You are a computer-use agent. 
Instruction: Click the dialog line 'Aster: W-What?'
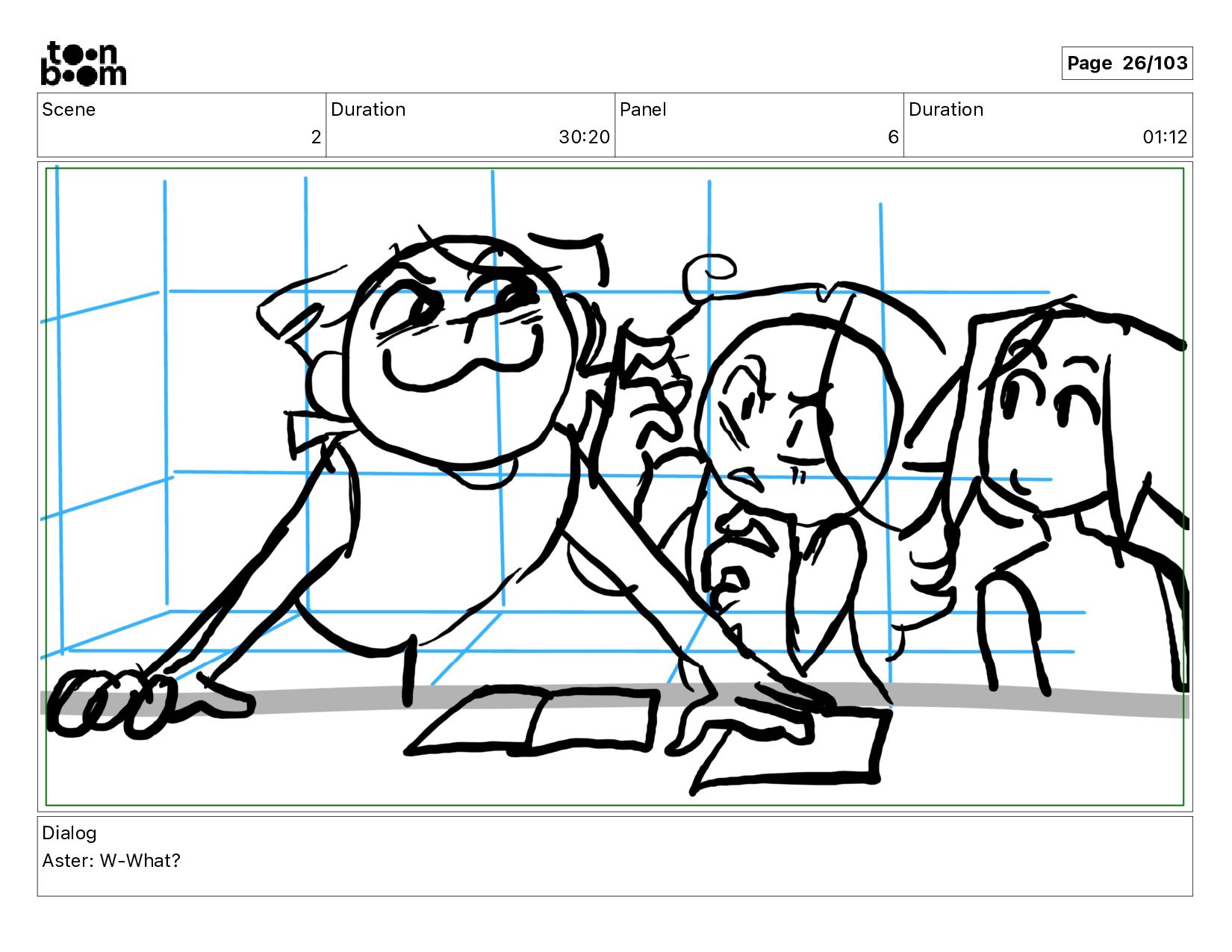click(x=111, y=861)
